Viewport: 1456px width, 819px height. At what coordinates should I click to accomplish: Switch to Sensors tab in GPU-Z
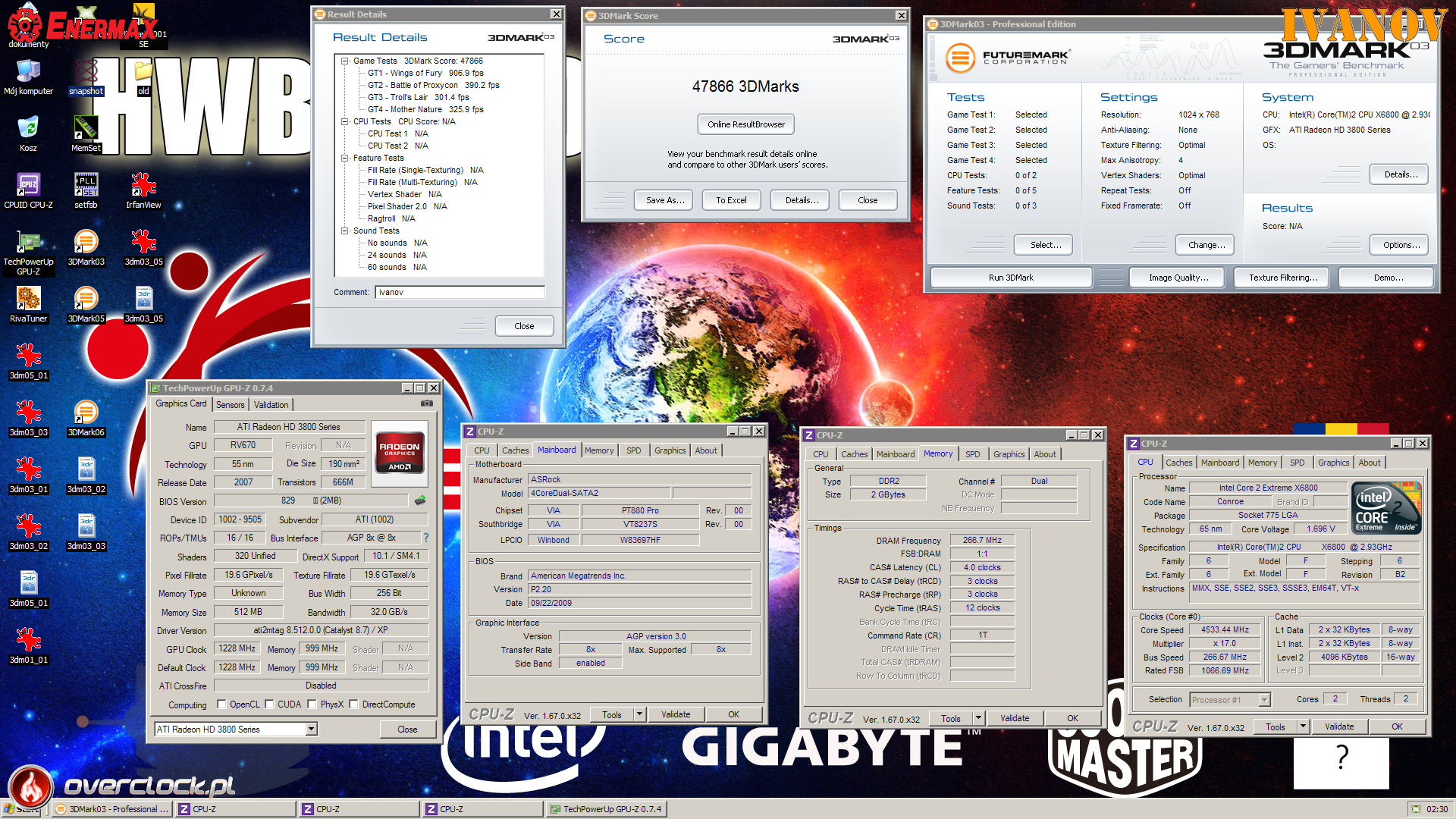click(x=231, y=405)
